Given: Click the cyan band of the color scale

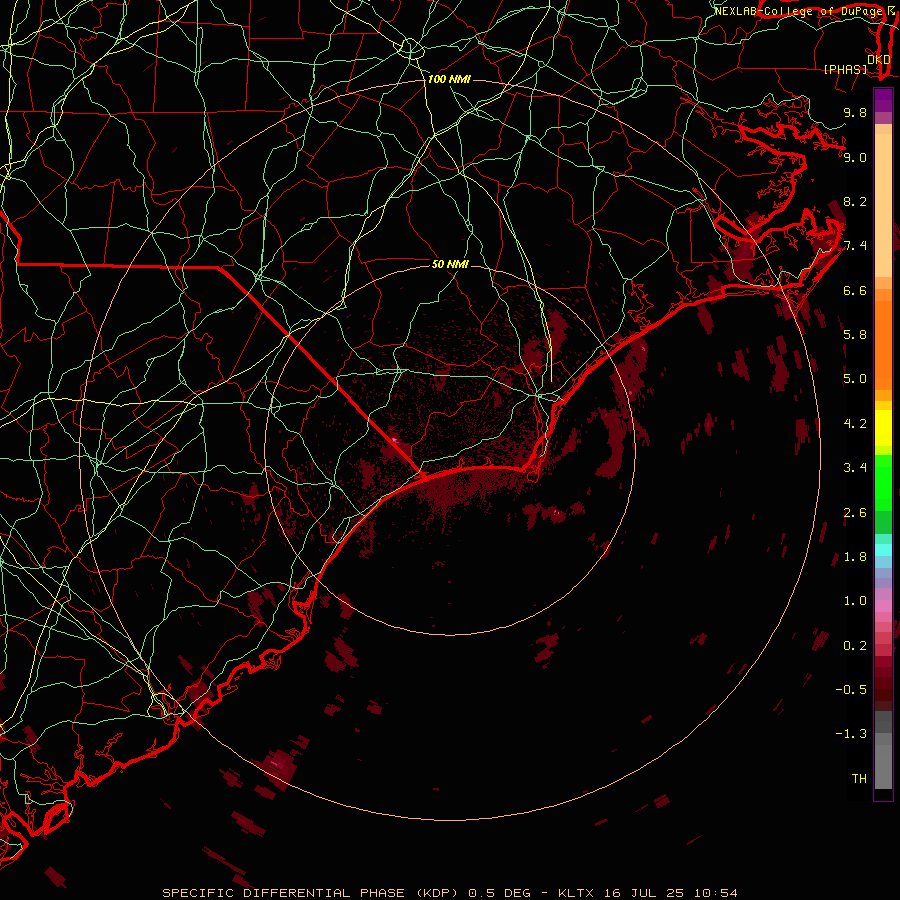Looking at the screenshot, I should click(883, 550).
